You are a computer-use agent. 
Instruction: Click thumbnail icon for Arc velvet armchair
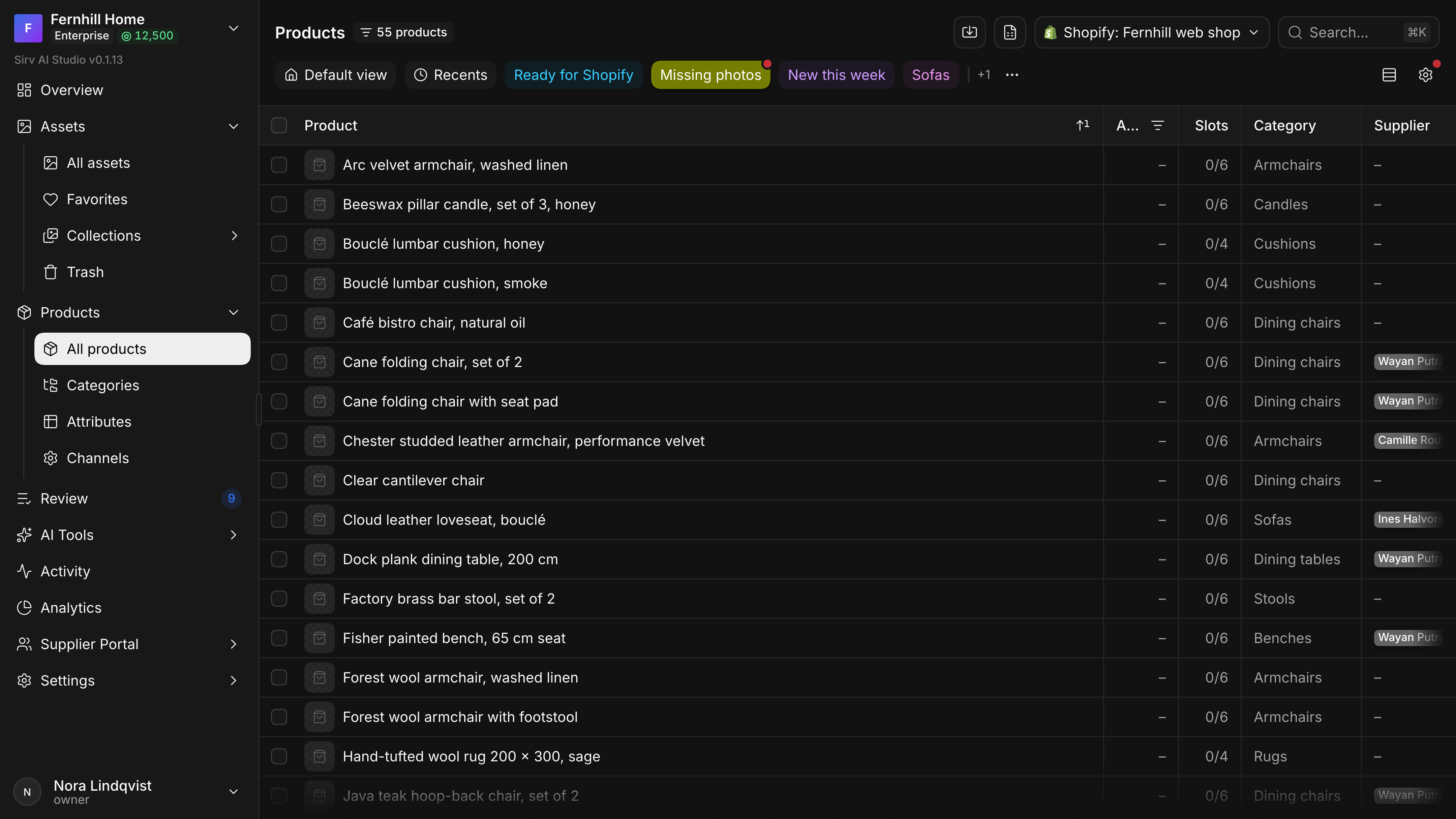(x=320, y=165)
